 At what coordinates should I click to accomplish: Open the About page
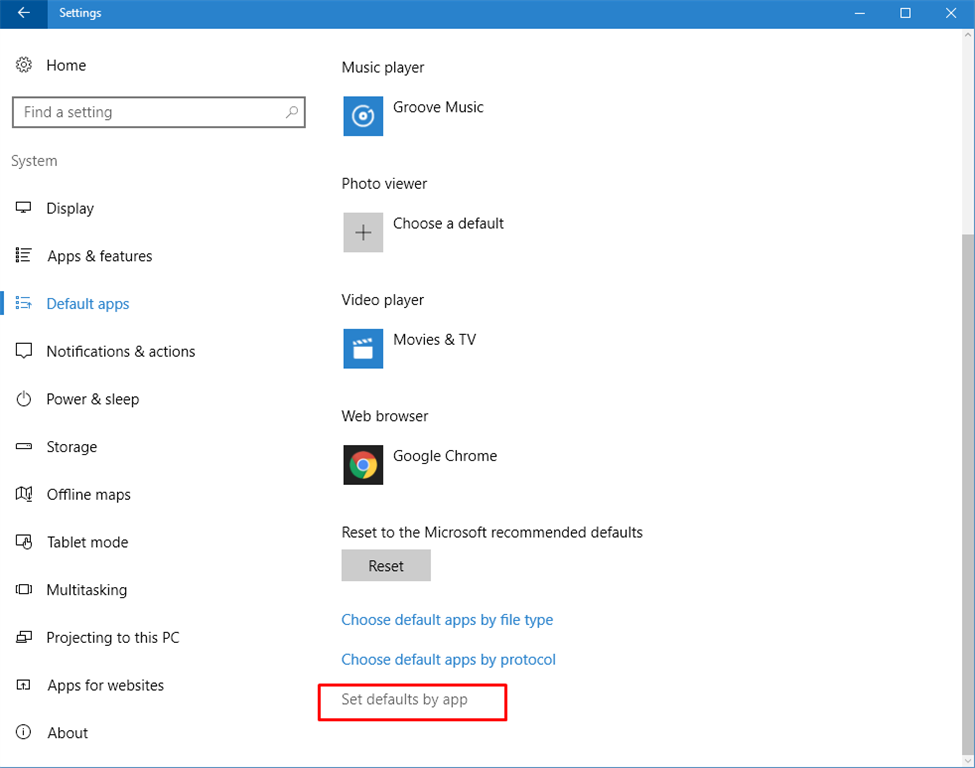tap(68, 733)
